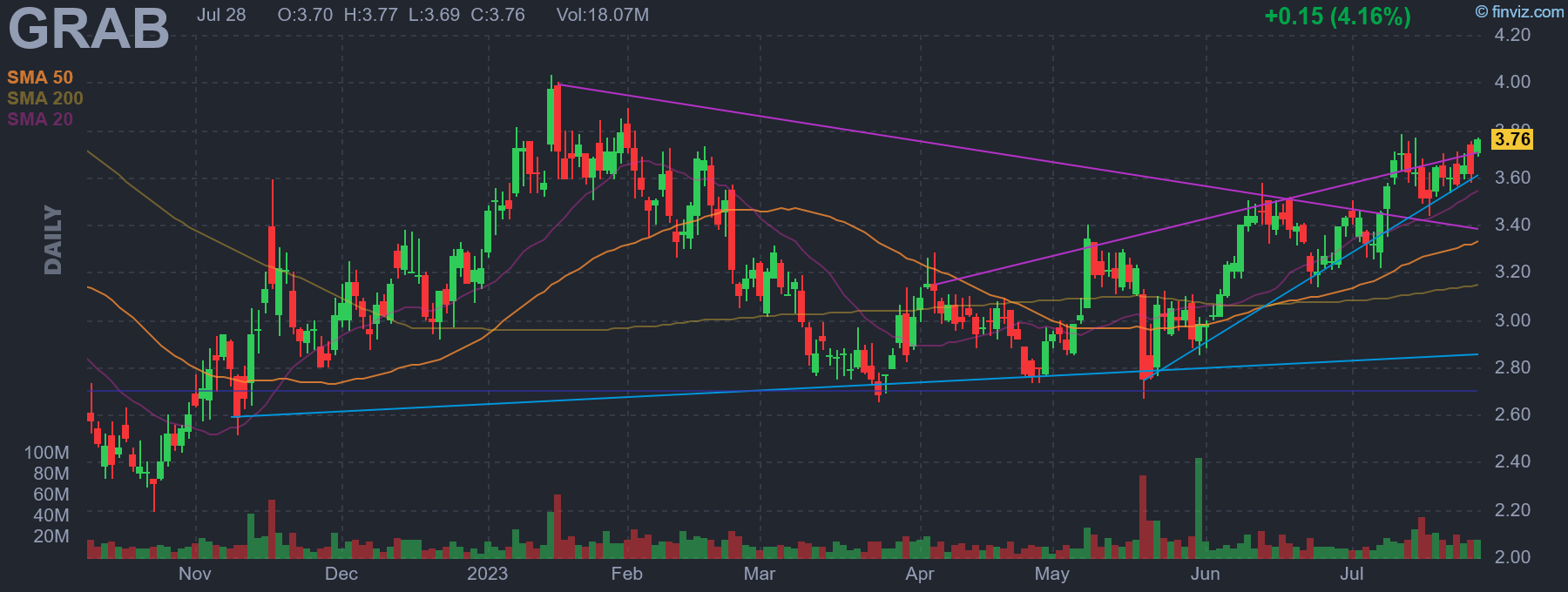Click the Dec month axis label
1568x592 pixels.
click(341, 574)
